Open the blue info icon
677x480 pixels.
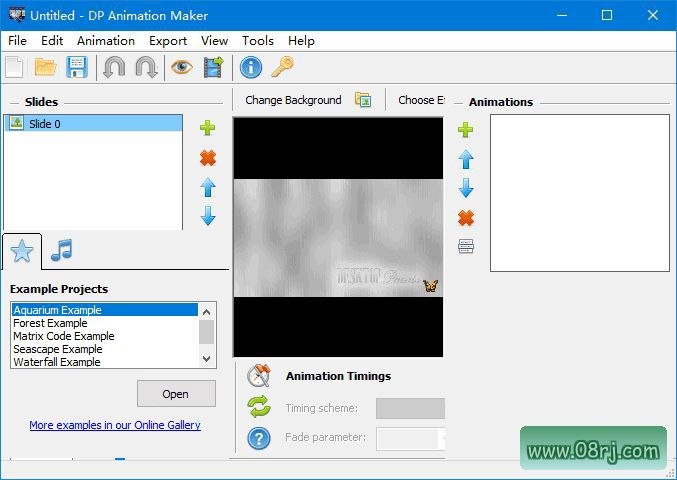[x=251, y=68]
